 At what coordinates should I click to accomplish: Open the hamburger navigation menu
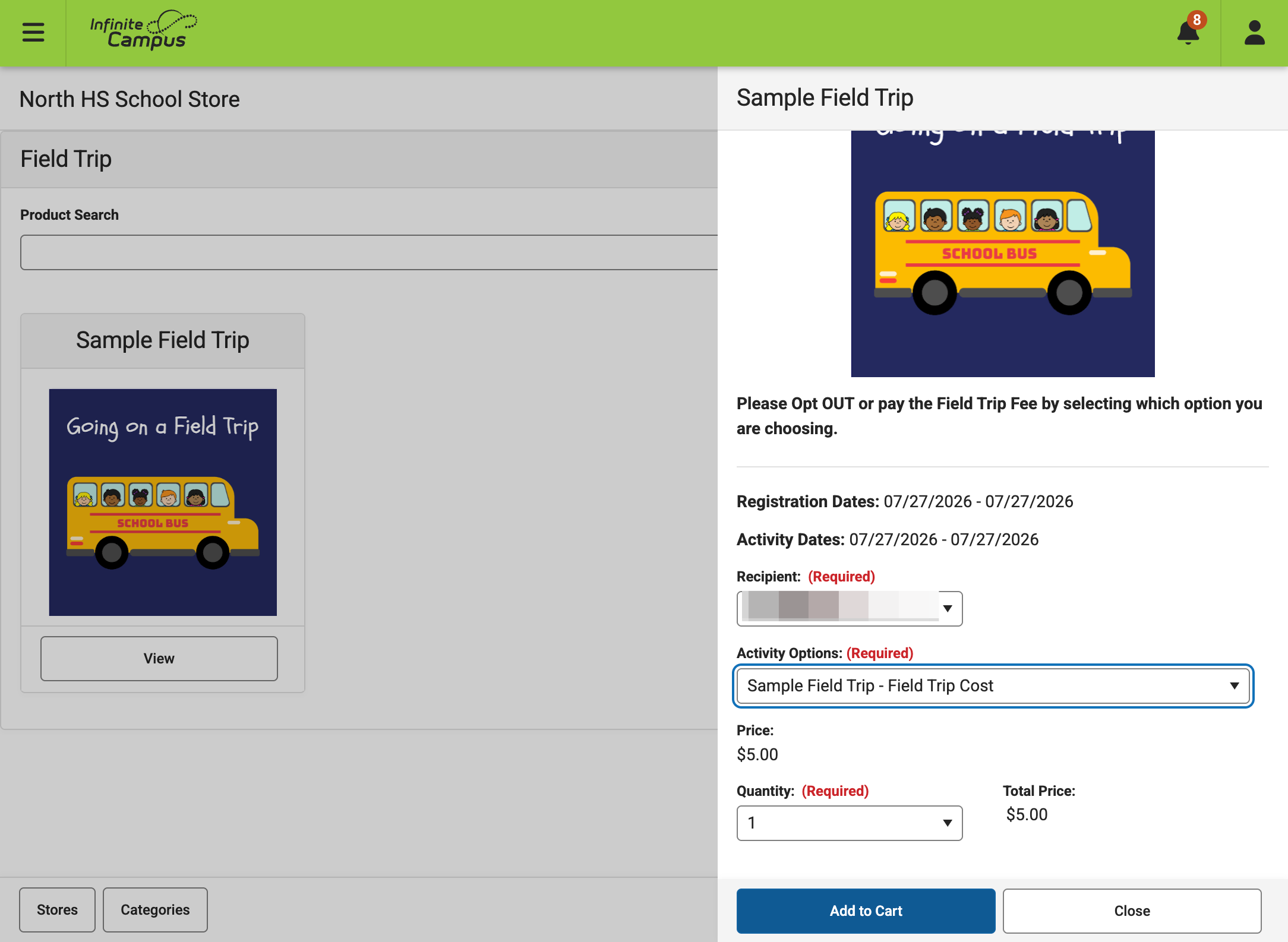[33, 33]
